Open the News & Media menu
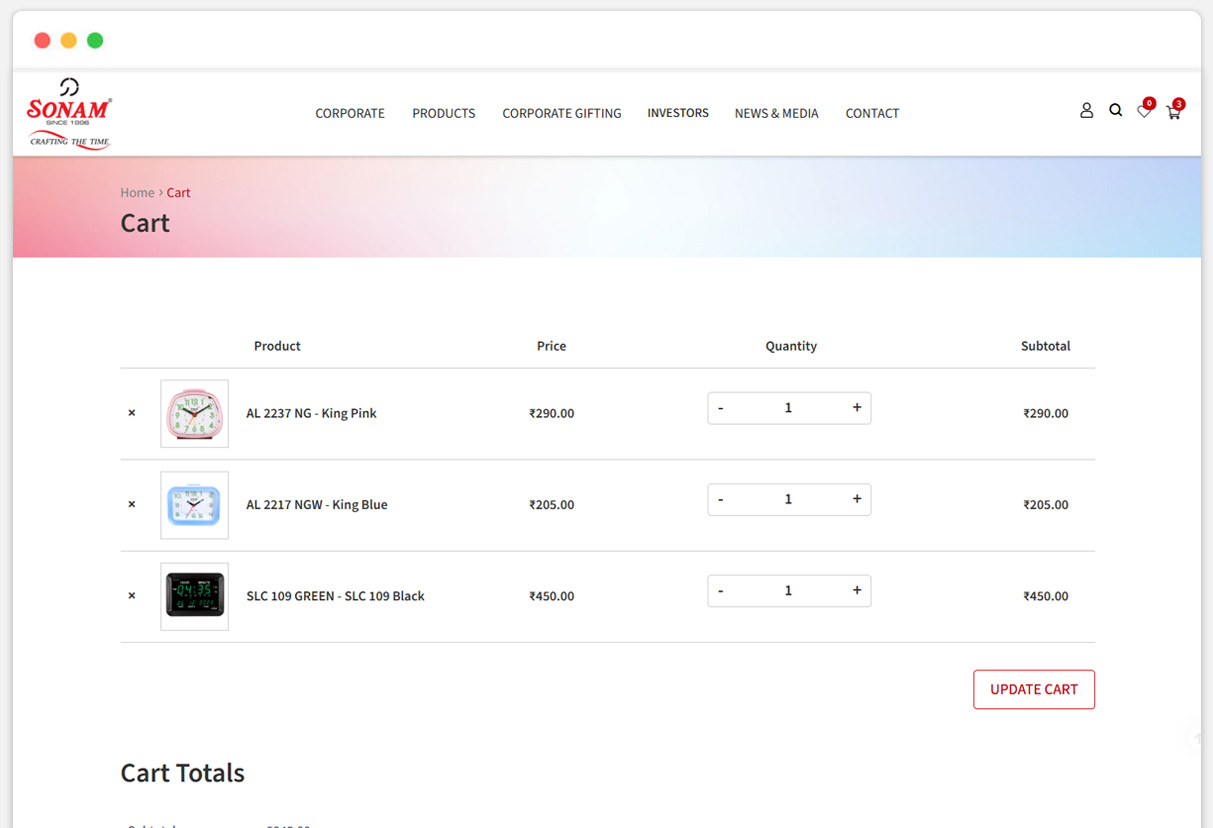 click(x=777, y=113)
